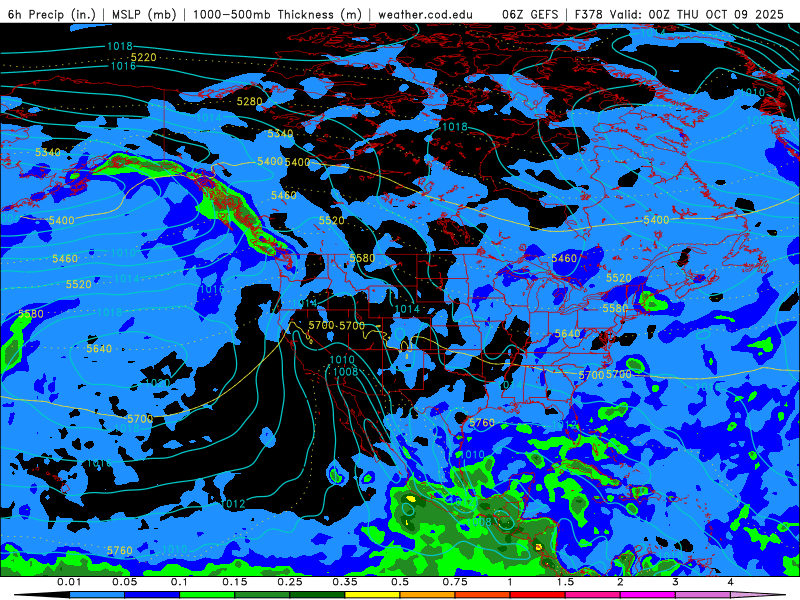Viewport: 800px width, 600px height.
Task: Click the '06Z GEFS' model run label
Action: coord(530,14)
